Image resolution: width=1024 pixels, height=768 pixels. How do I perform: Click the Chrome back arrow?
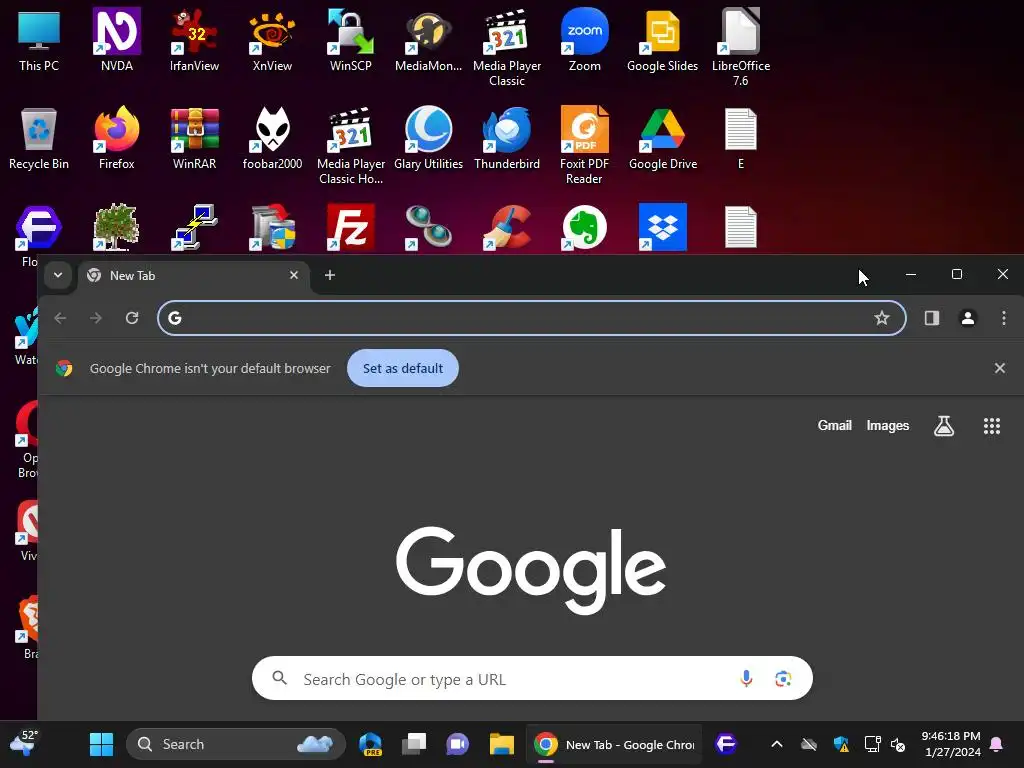coord(60,318)
